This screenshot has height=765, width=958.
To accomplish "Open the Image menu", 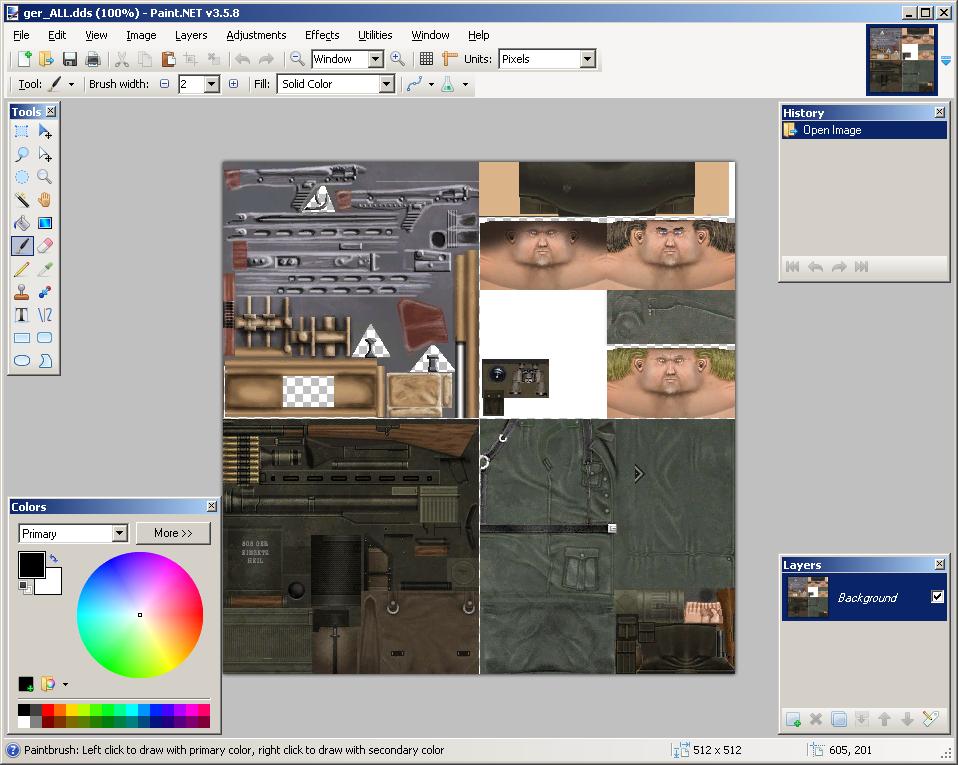I will [x=141, y=35].
